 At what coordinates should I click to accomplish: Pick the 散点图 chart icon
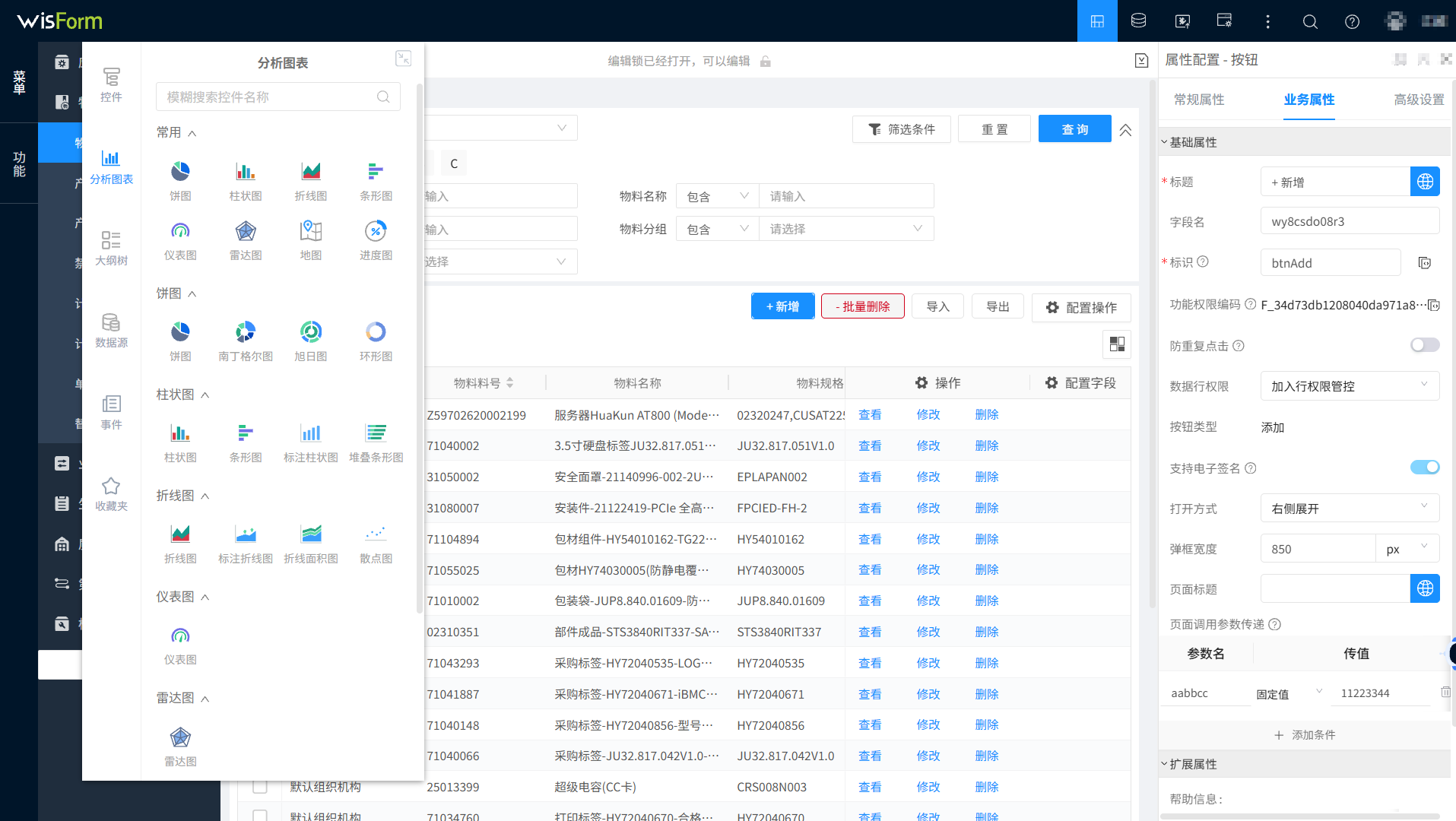click(x=376, y=543)
